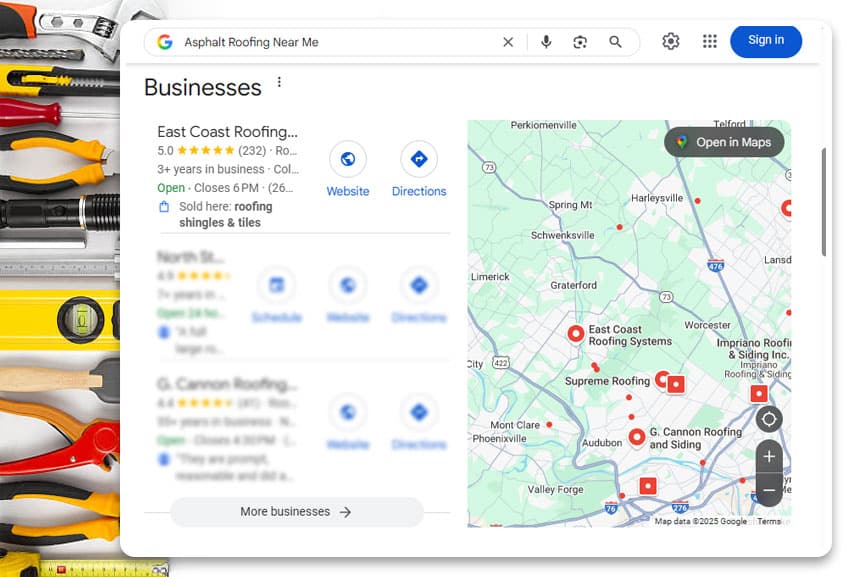The height and width of the screenshot is (577, 850).
Task: Click Website icon for North St listing
Action: tap(348, 285)
